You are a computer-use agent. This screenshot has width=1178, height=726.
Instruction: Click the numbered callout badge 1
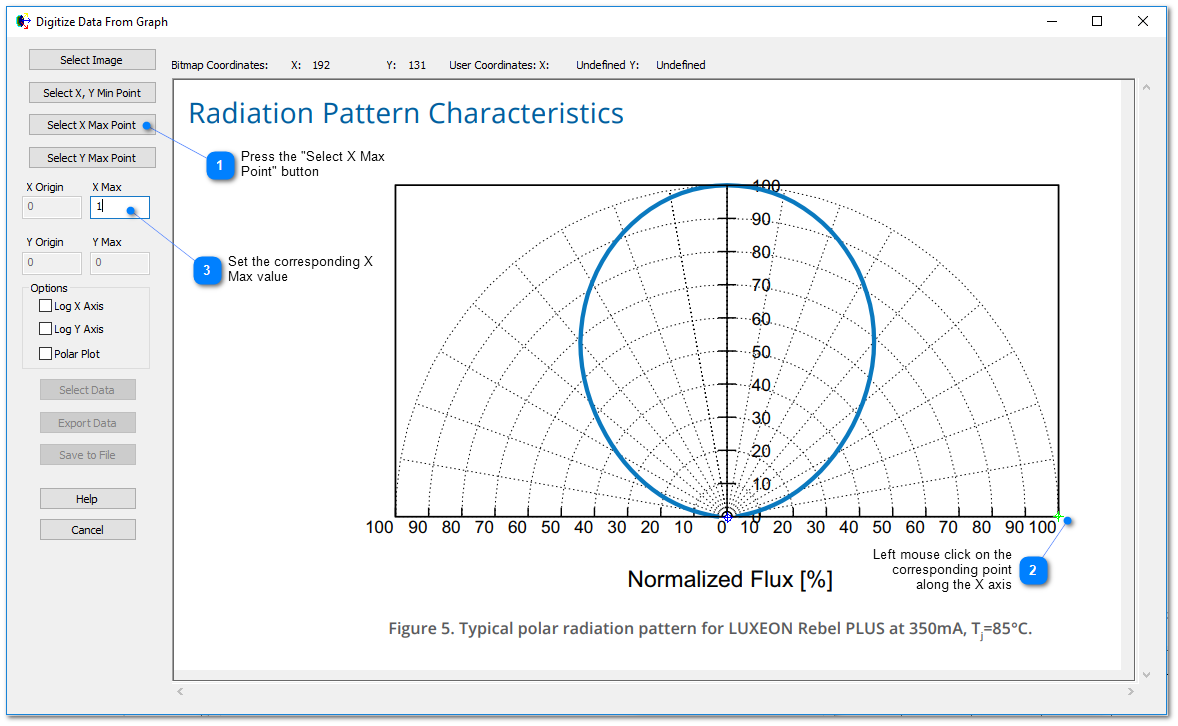click(x=220, y=165)
